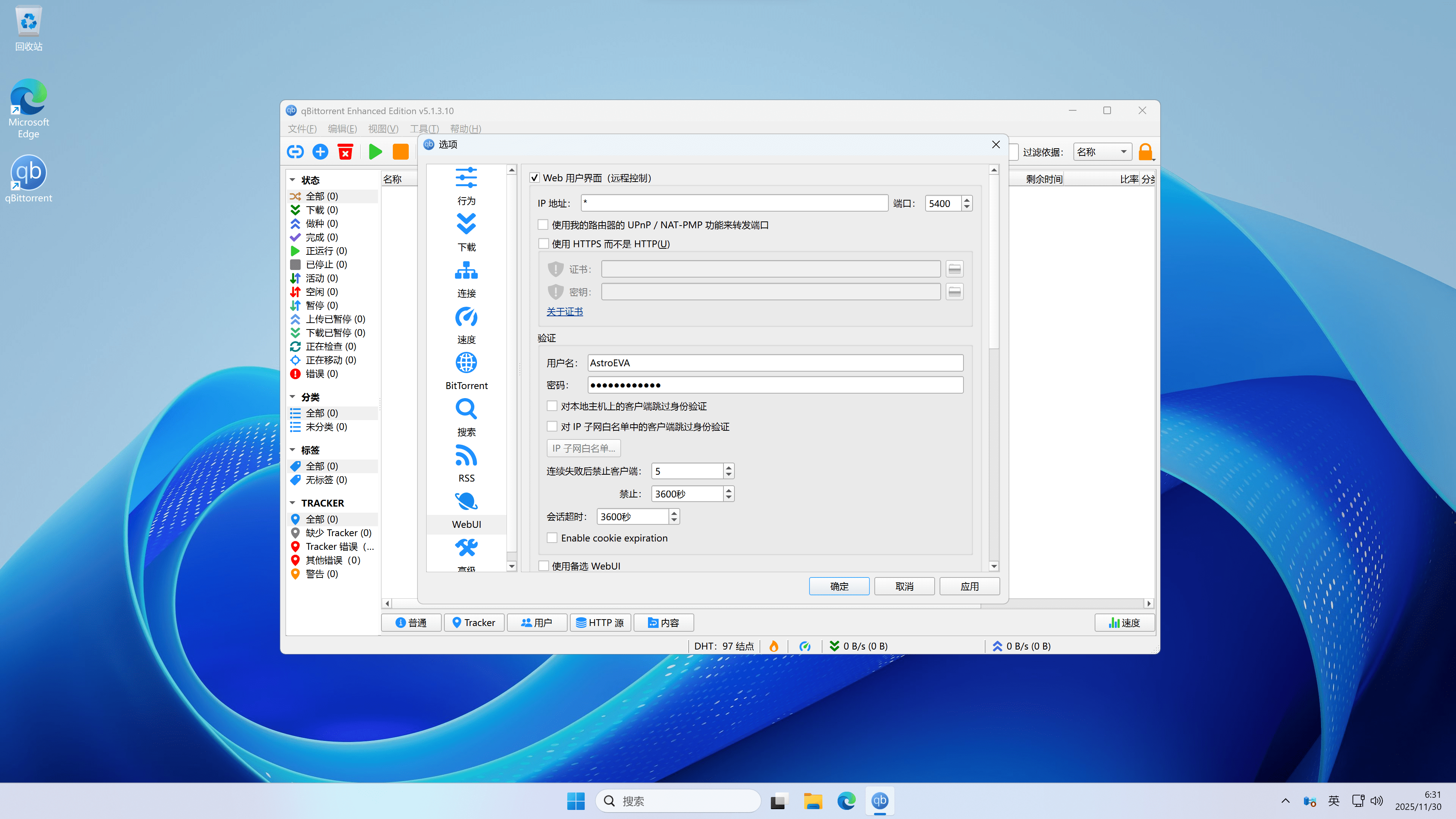Check the Enable cookie expiration box

point(552,538)
